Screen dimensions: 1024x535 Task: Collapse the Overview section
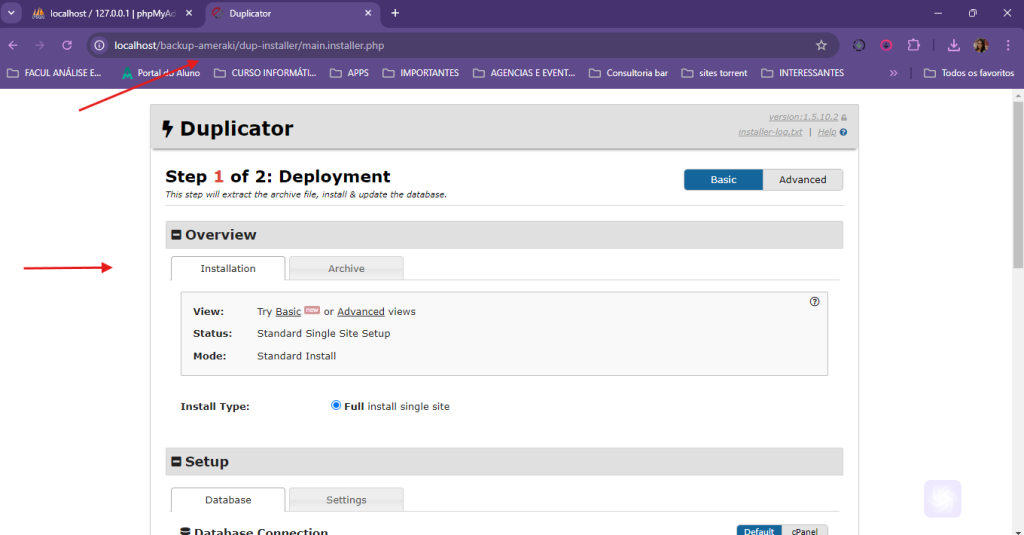tap(176, 235)
